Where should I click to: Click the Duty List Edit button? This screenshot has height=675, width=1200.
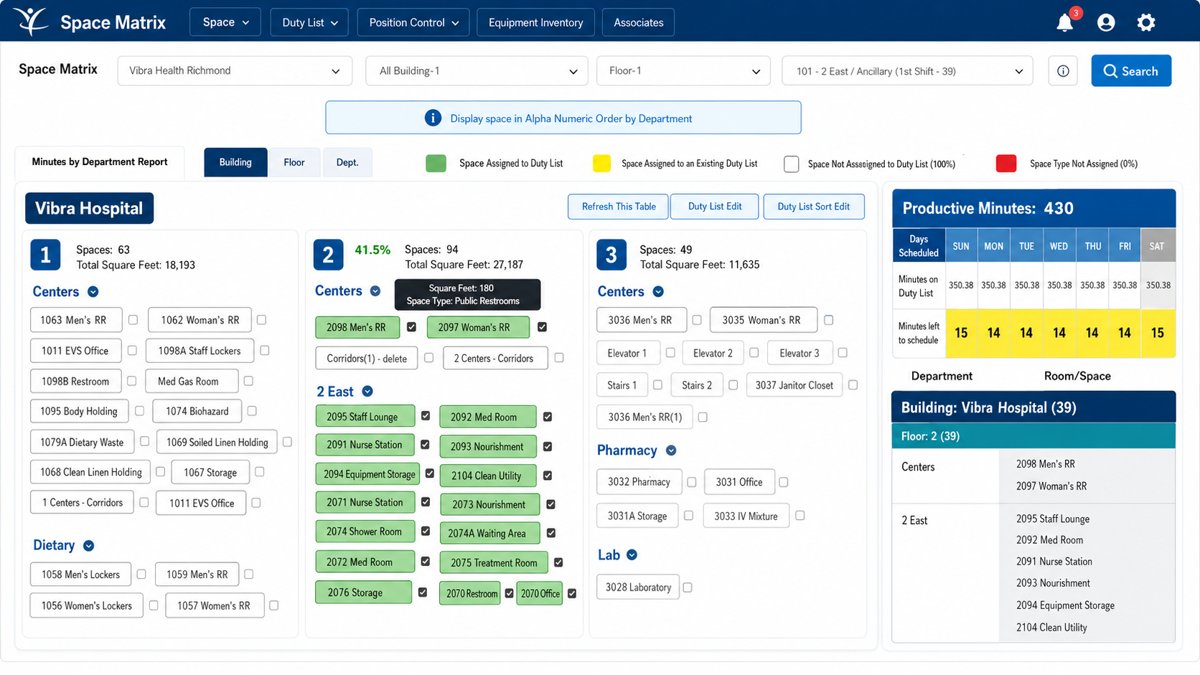pyautogui.click(x=715, y=206)
